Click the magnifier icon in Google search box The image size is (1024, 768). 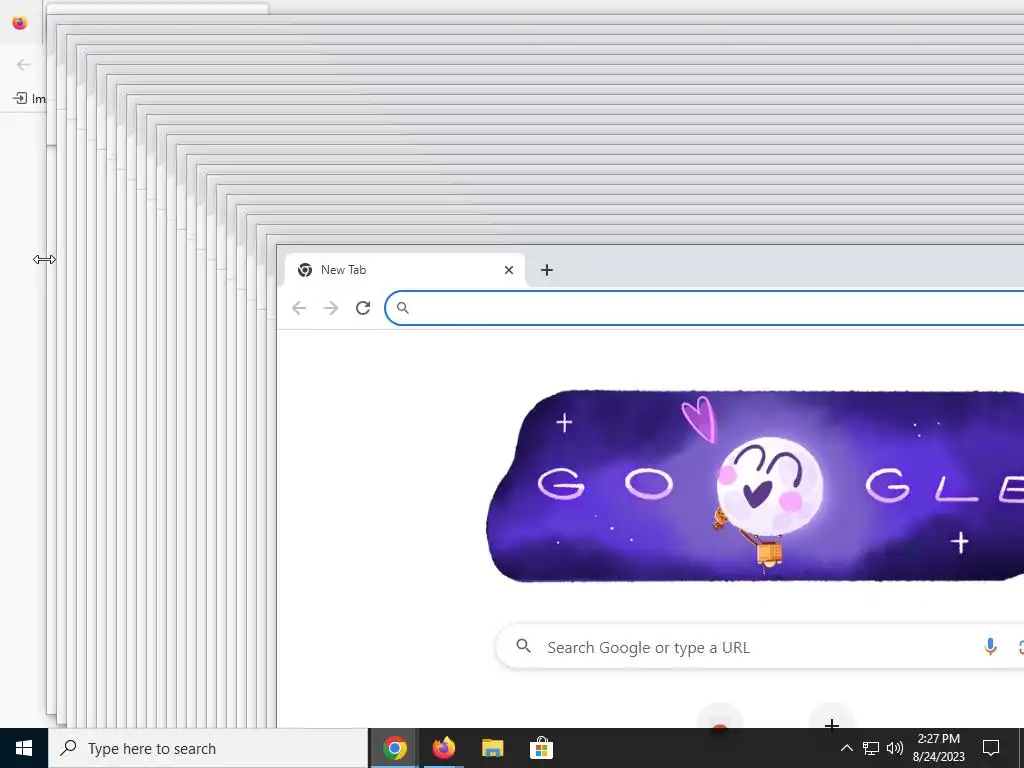pos(523,646)
